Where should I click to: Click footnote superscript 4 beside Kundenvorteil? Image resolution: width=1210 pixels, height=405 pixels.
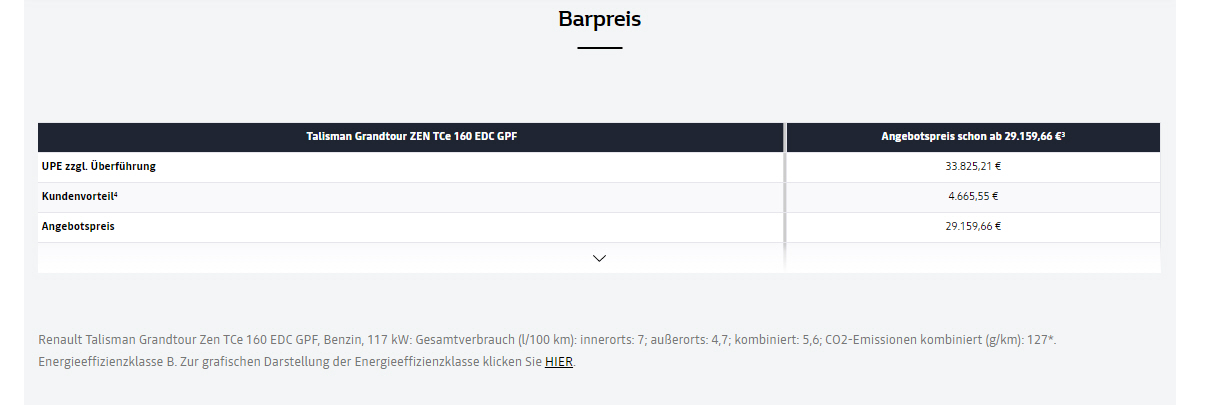pyautogui.click(x=116, y=194)
